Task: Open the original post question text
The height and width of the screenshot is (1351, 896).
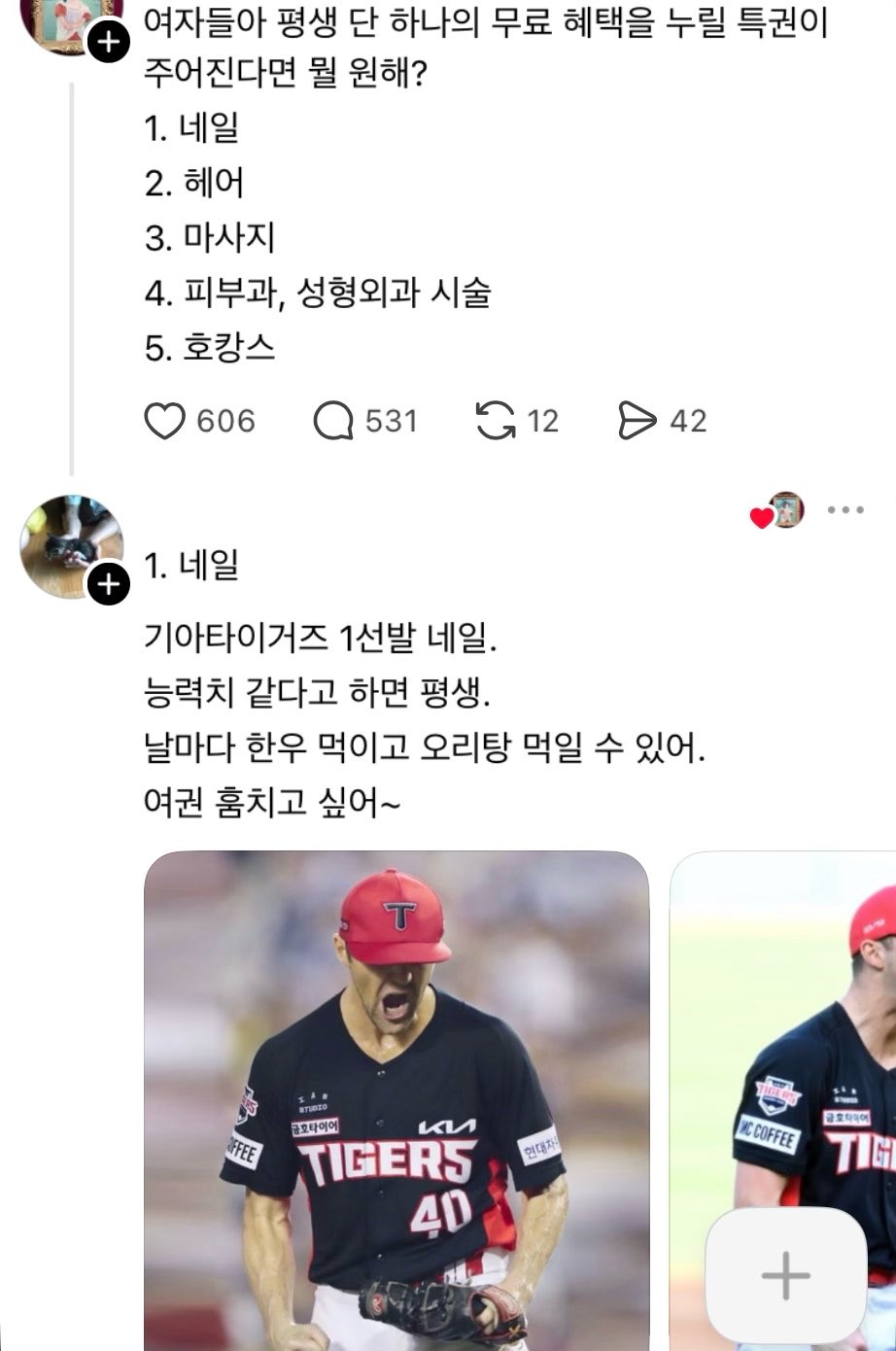Action: coord(485,47)
